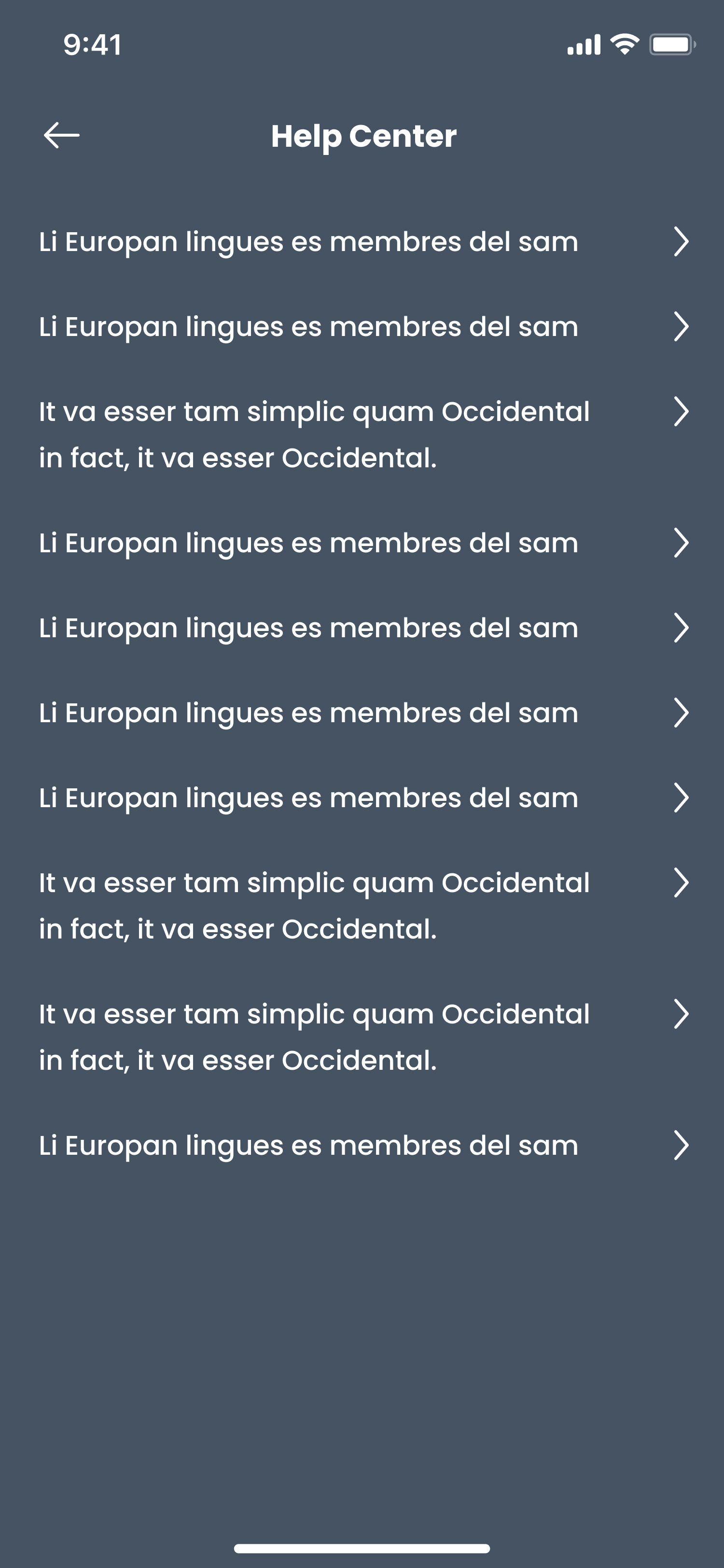Click the Help Center title
Viewport: 724px width, 1568px height.
pyautogui.click(x=363, y=136)
